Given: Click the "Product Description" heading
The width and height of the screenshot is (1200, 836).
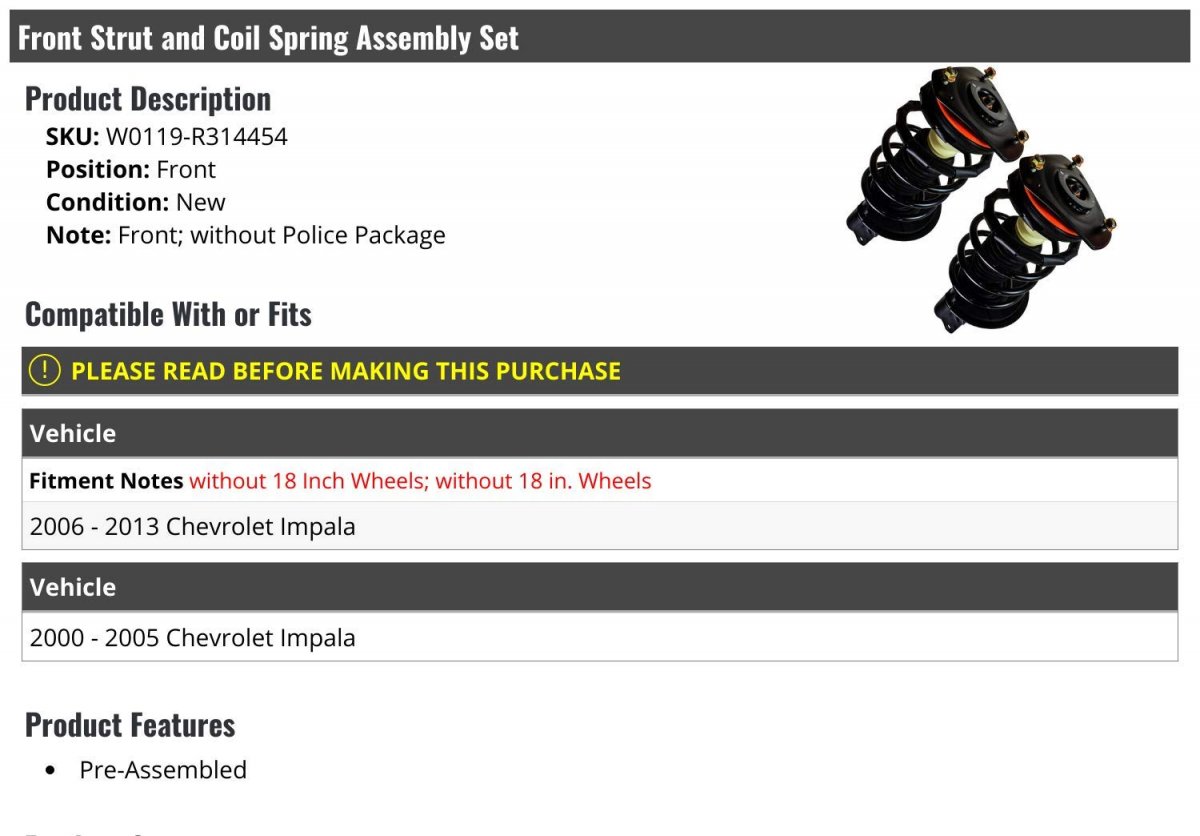Looking at the screenshot, I should pos(148,99).
